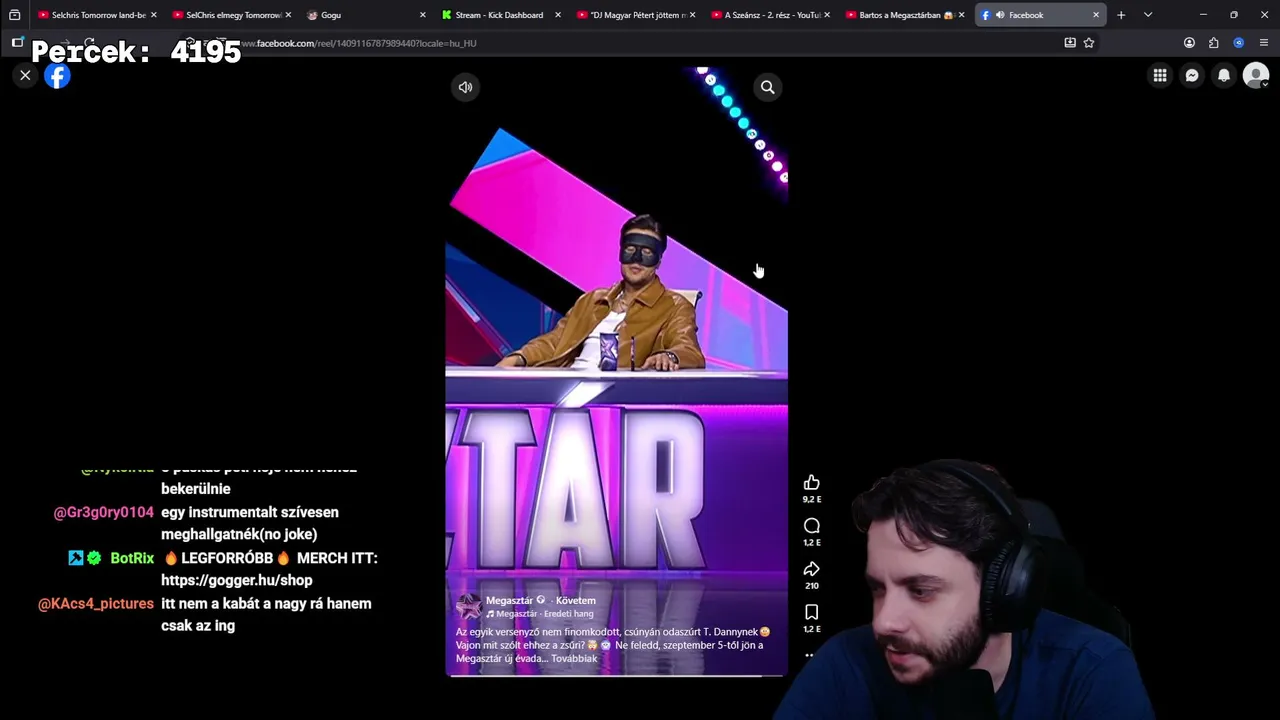The height and width of the screenshot is (720, 1280).
Task: Open Messenger chats icon
Action: [x=1192, y=75]
